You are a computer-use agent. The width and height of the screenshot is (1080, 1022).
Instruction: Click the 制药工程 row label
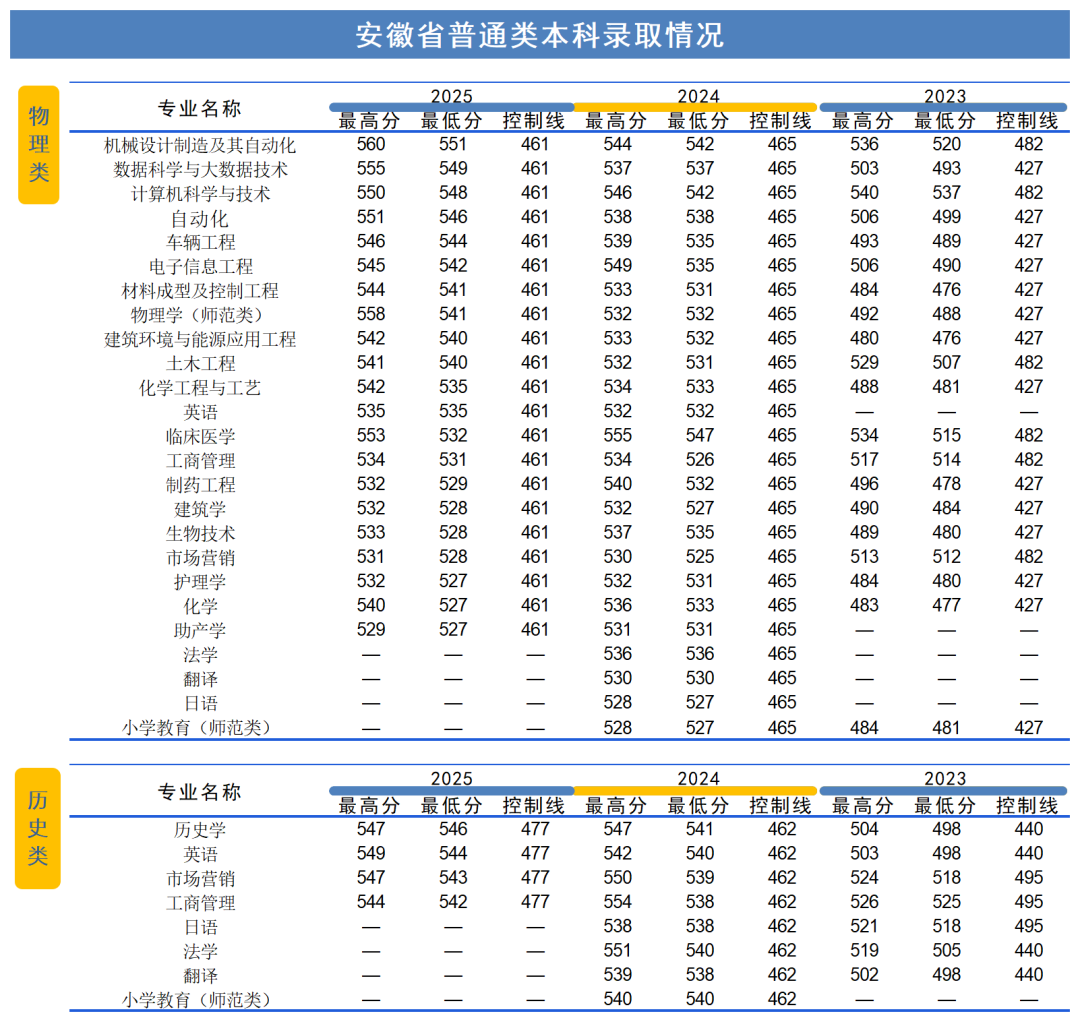click(200, 485)
